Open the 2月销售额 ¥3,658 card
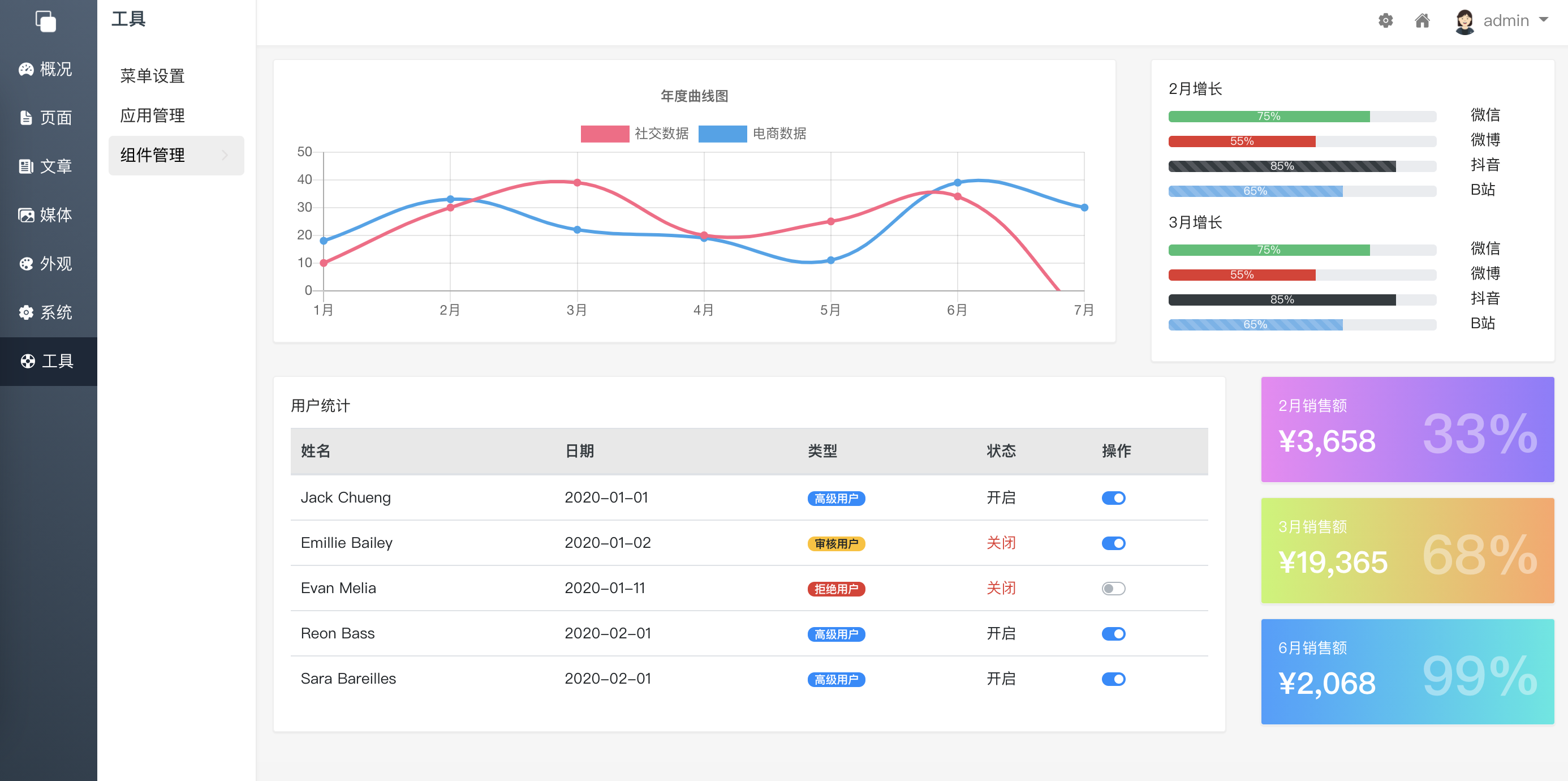Screen dimensions: 1568x781 click(1407, 430)
